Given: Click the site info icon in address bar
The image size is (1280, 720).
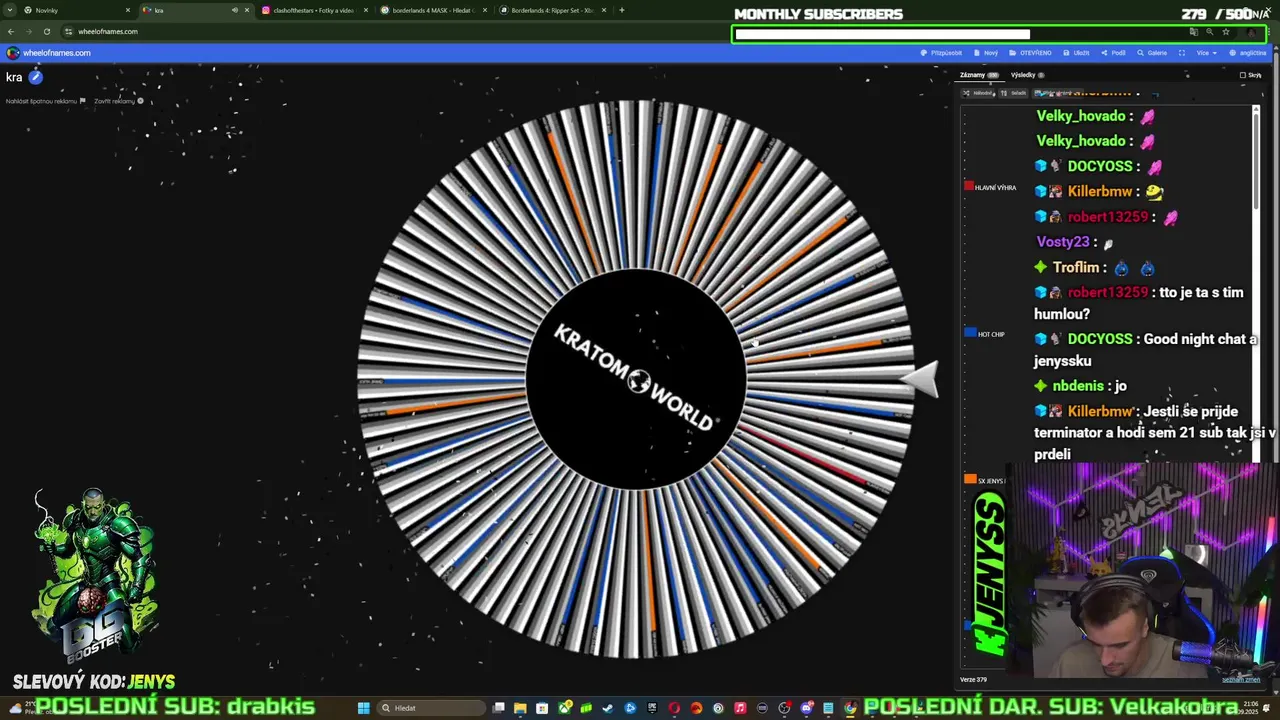Looking at the screenshot, I should click(x=68, y=31).
